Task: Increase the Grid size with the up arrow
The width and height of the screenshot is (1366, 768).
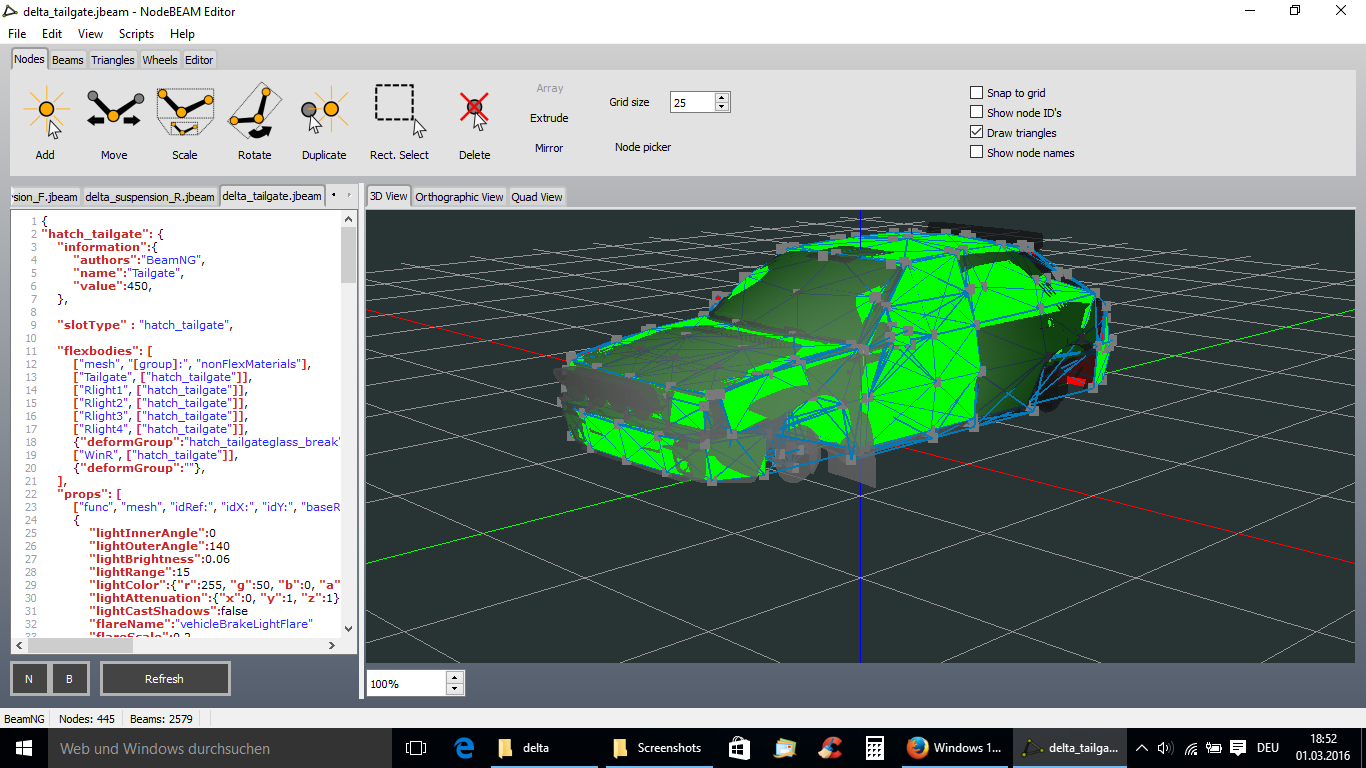Action: tap(722, 97)
